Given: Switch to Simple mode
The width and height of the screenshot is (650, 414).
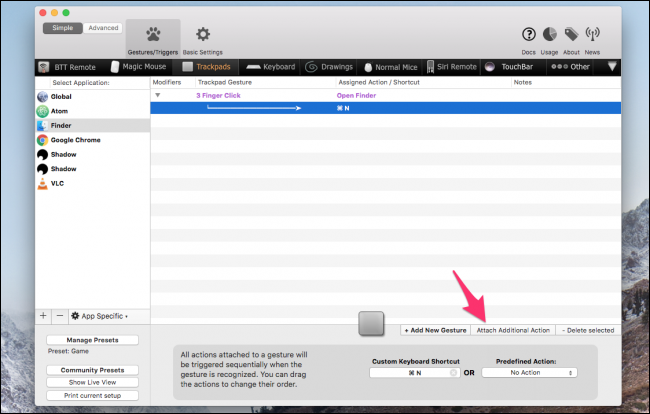Looking at the screenshot, I should click(x=62, y=27).
